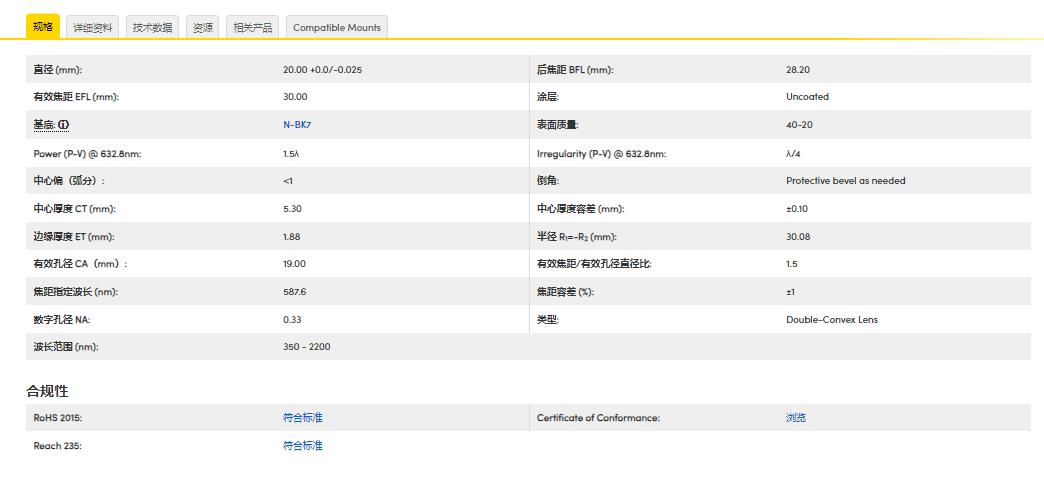Click the type value Double-Convex Lens
Image resolution: width=1044 pixels, height=481 pixels.
tap(832, 320)
